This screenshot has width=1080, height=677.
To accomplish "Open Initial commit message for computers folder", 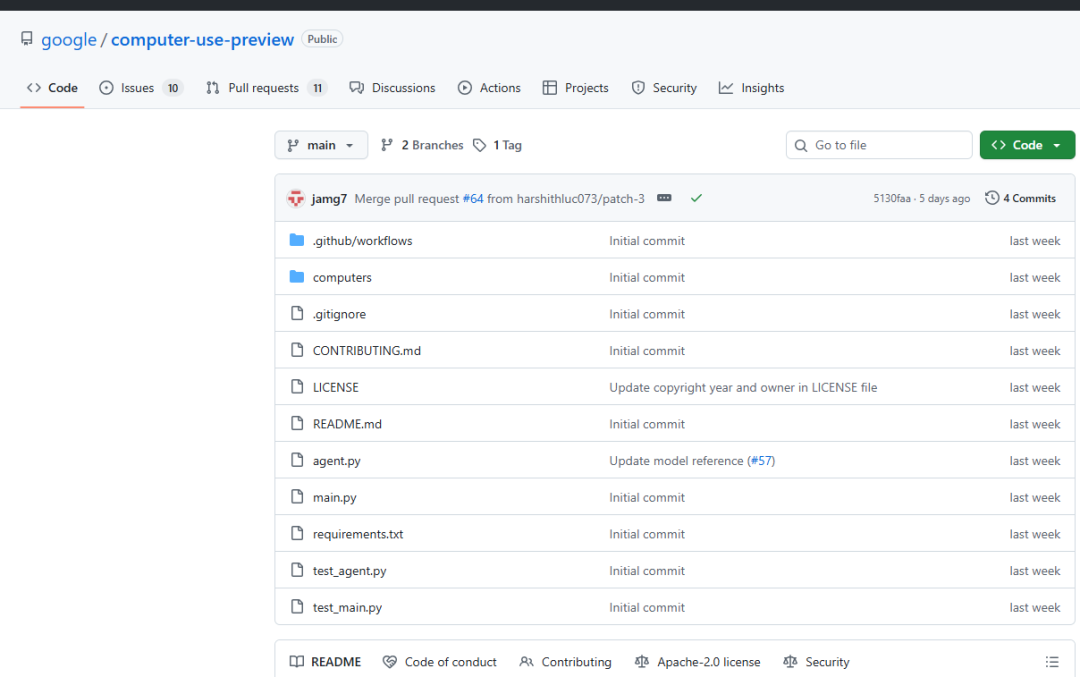I will (647, 278).
